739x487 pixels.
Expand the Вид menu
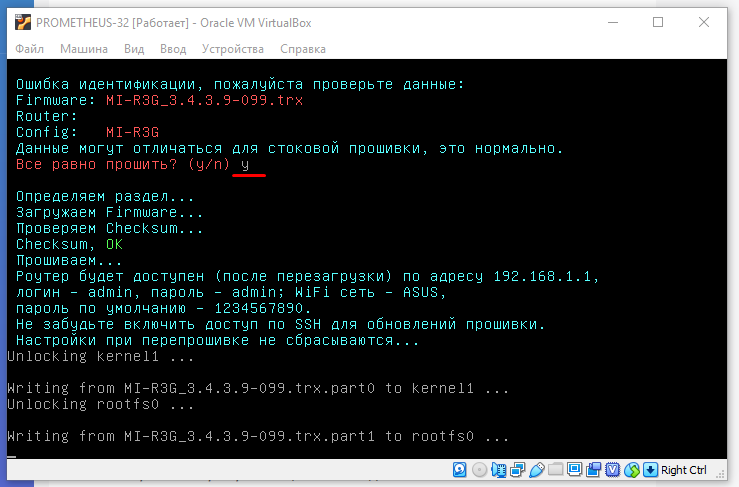pos(134,49)
